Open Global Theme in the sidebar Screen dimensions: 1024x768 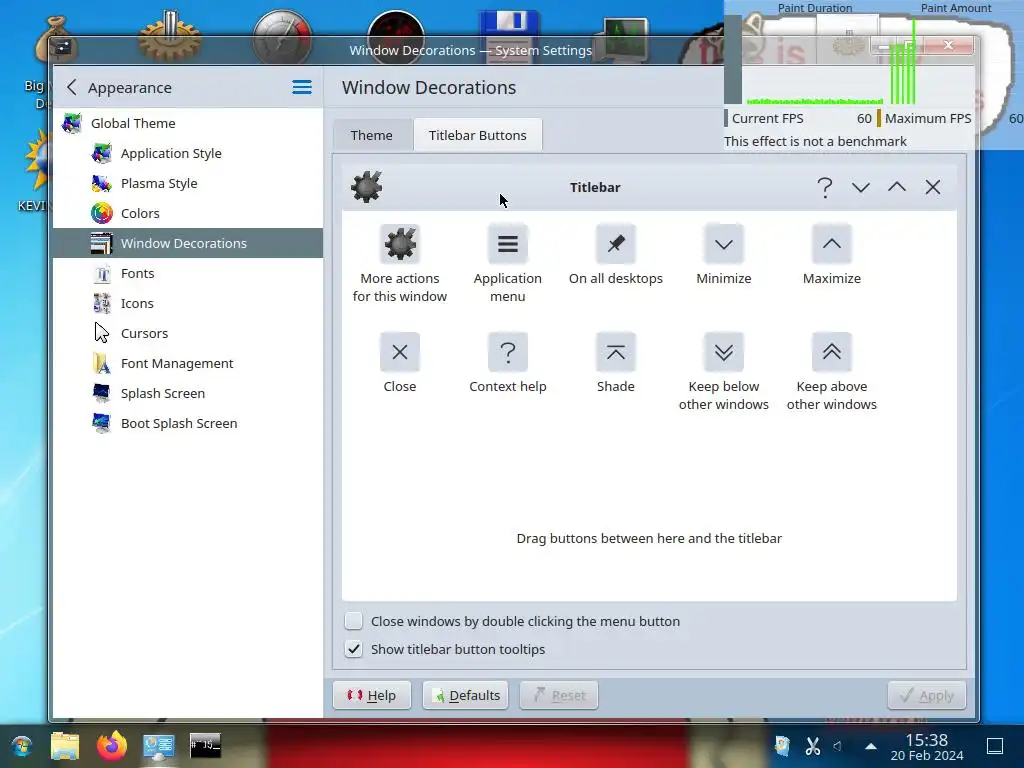coord(188,123)
